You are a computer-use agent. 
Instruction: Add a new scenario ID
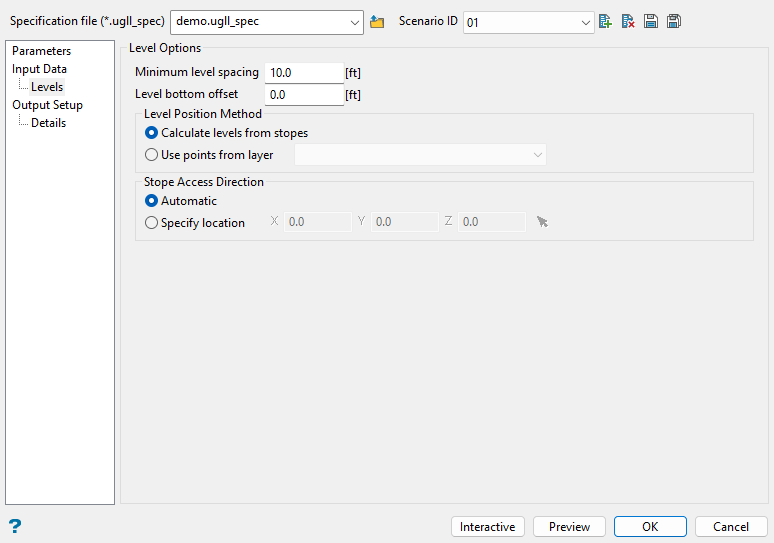pos(605,22)
